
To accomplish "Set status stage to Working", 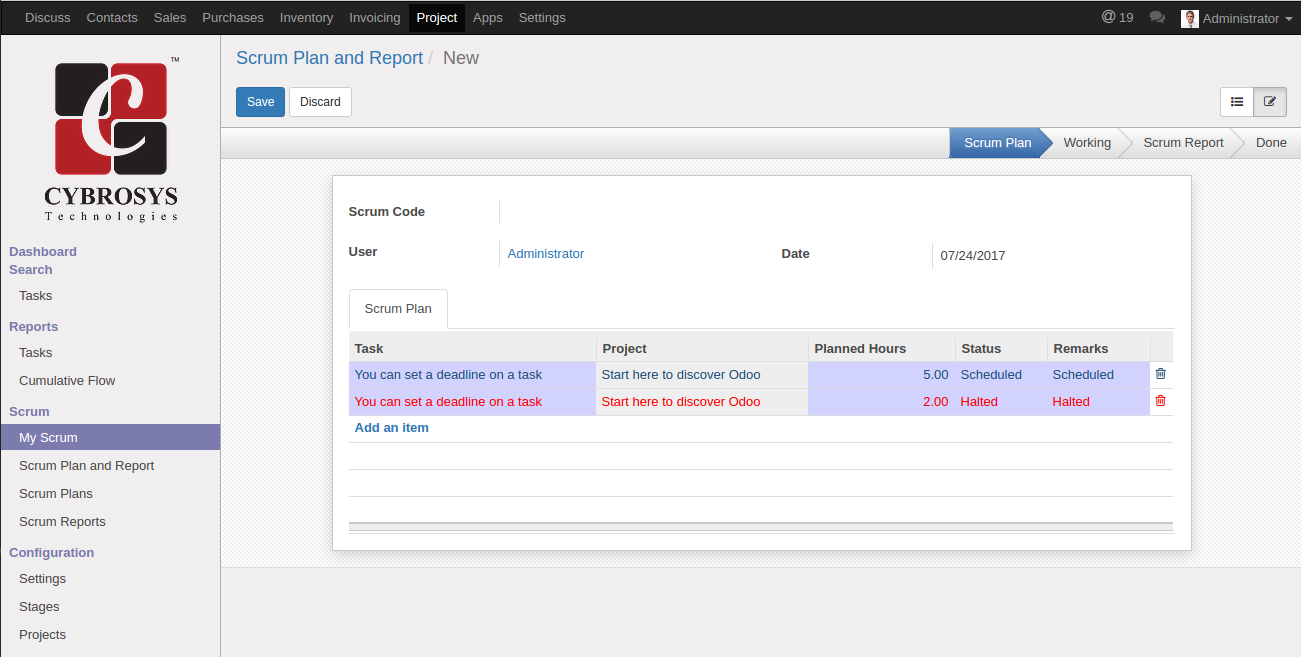I will pos(1086,143).
